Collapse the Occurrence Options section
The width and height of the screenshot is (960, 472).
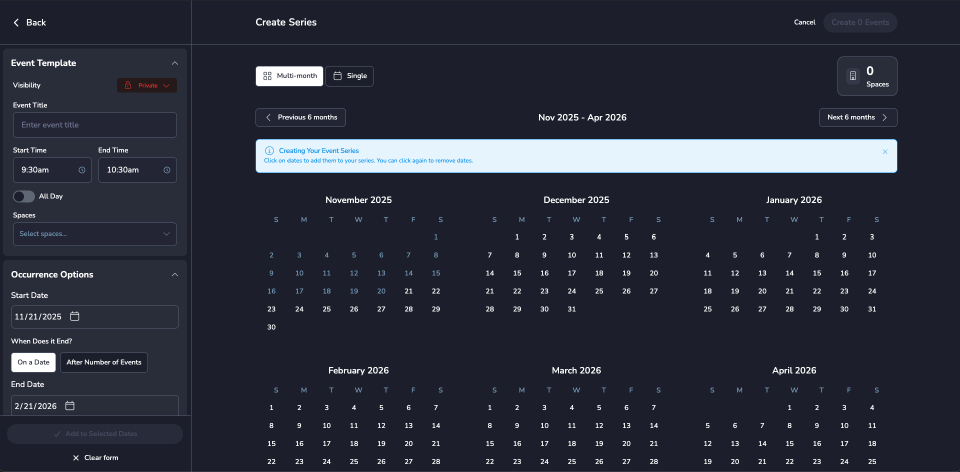pos(175,275)
